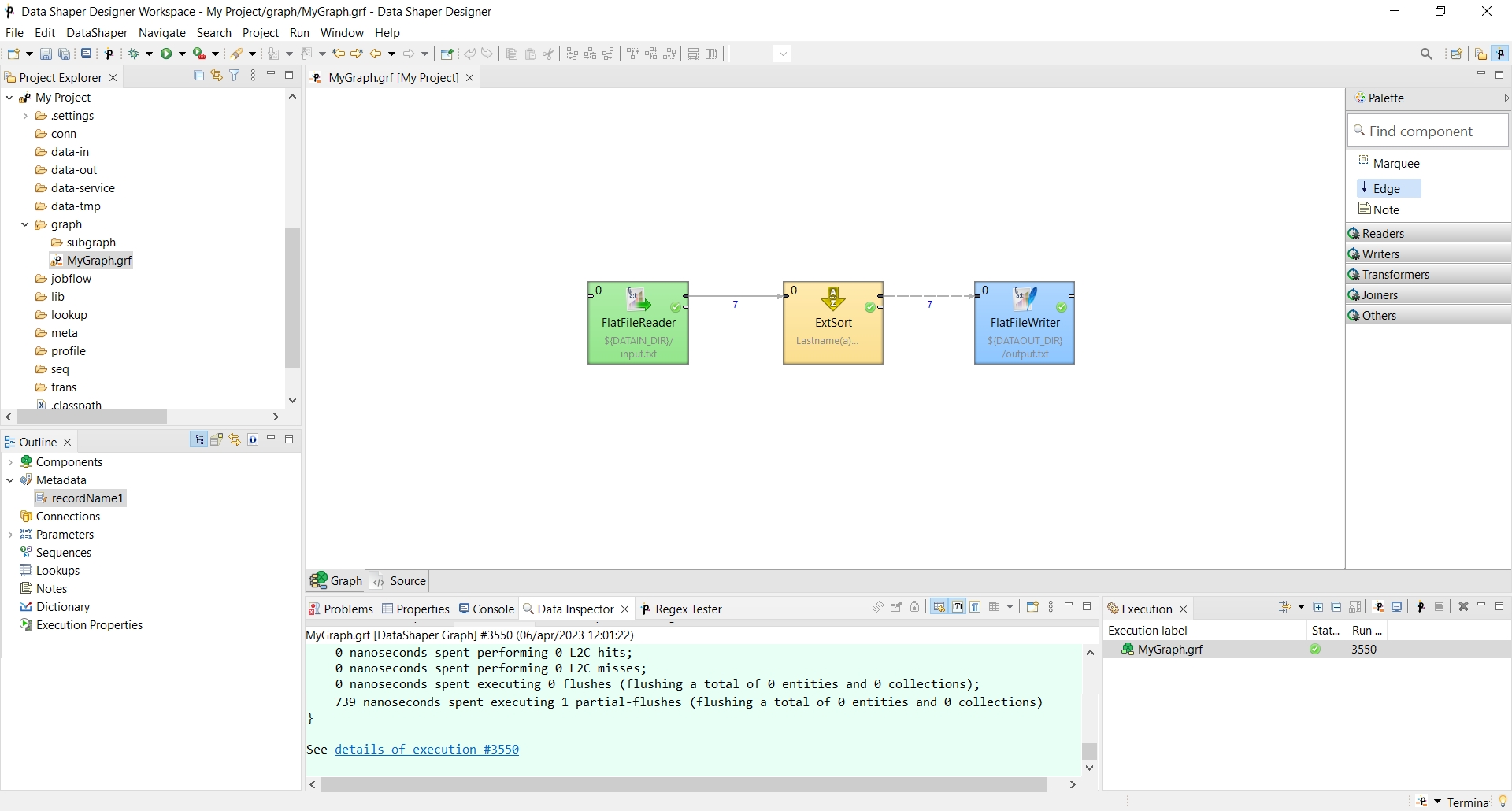
Task: Close the Data Inspector tab
Action: point(625,609)
